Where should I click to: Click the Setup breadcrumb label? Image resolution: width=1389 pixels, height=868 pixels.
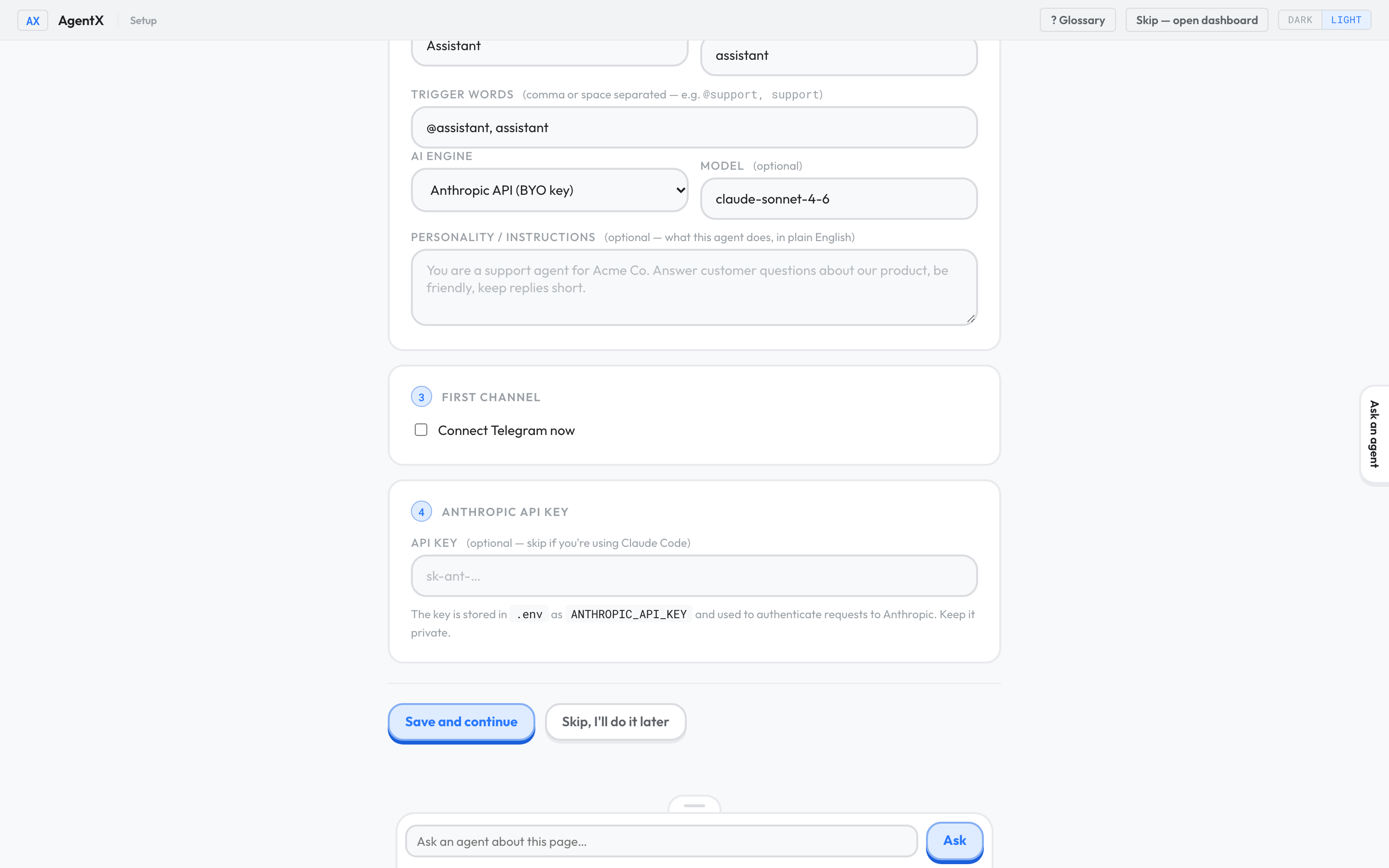coord(143,21)
